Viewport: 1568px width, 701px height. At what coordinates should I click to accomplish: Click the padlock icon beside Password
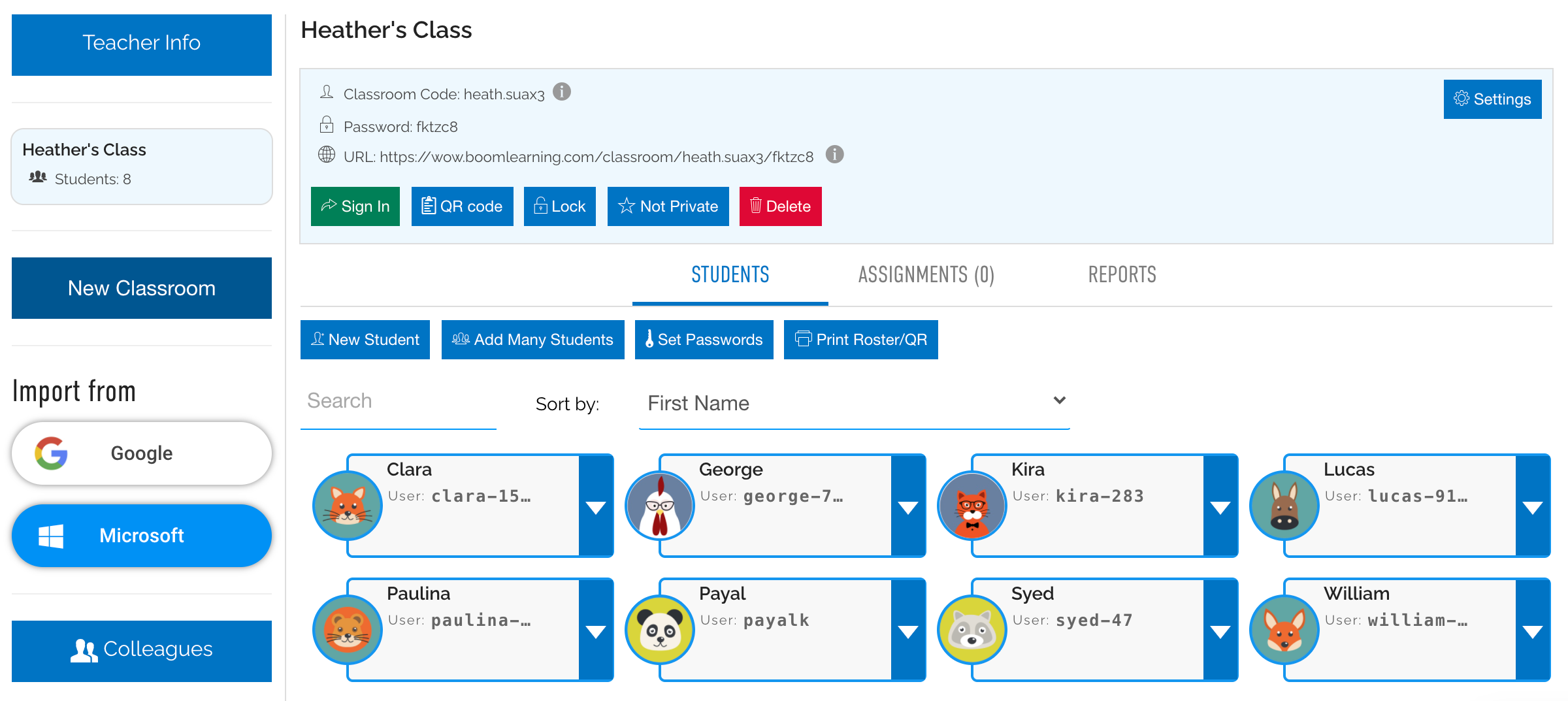[327, 124]
